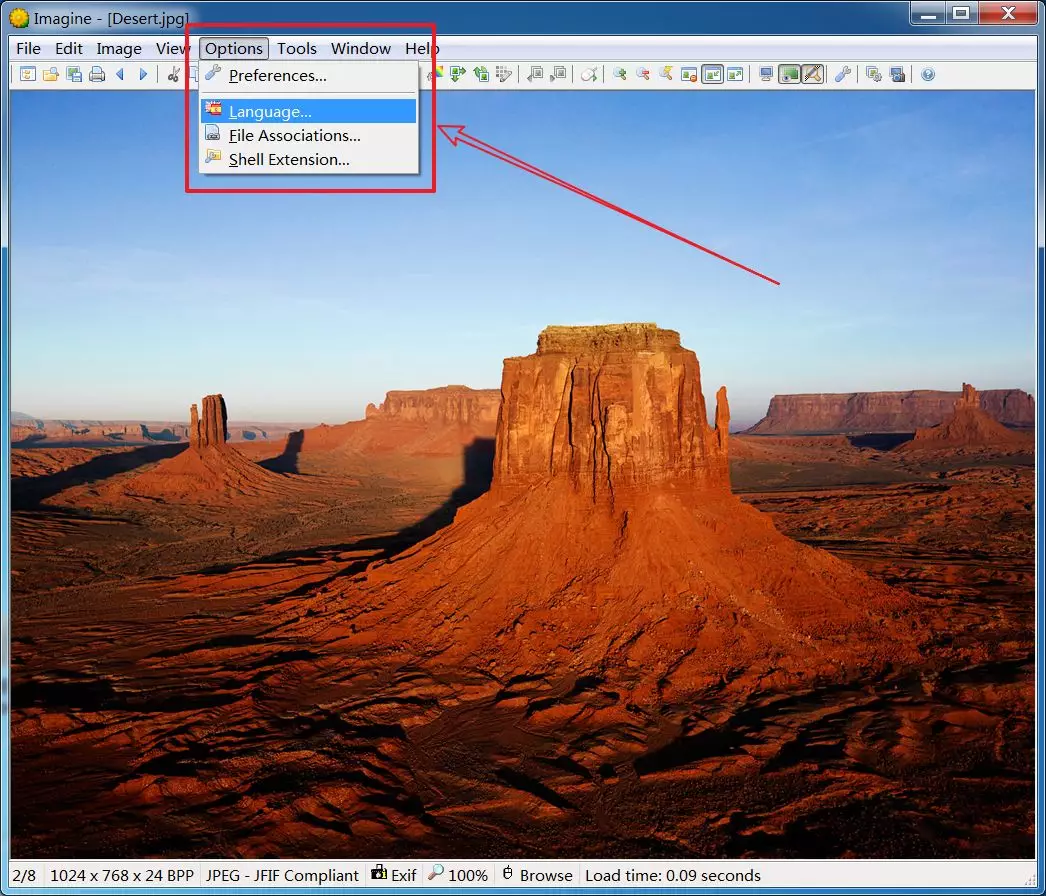
Task: Choose Preferences... from the Options menu
Action: pos(308,75)
